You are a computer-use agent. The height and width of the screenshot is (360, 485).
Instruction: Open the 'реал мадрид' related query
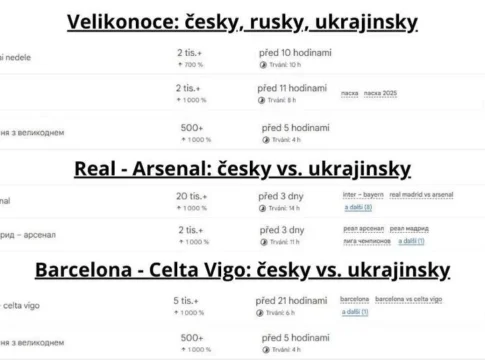pyautogui.click(x=409, y=229)
